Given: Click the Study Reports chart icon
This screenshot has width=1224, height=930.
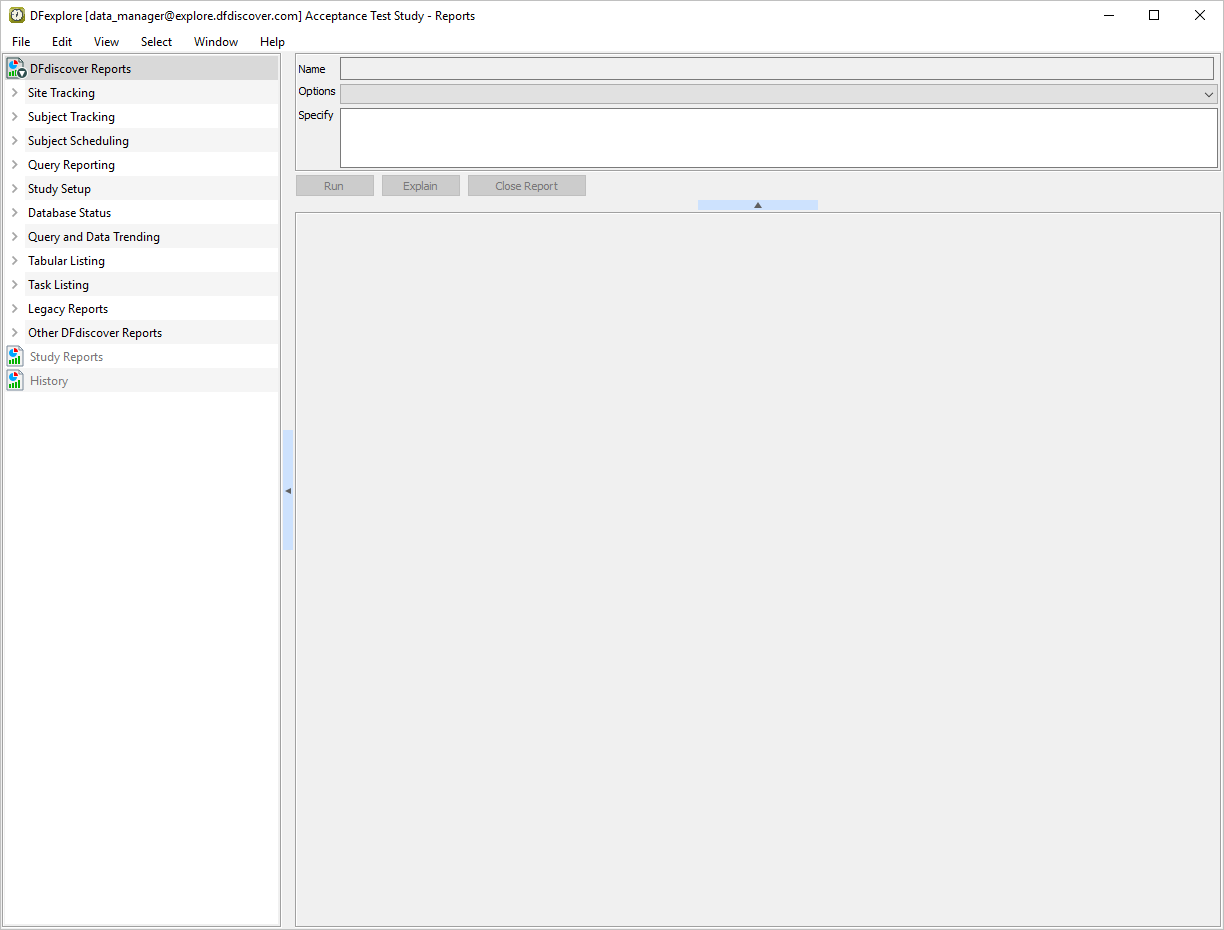Looking at the screenshot, I should 15,357.
